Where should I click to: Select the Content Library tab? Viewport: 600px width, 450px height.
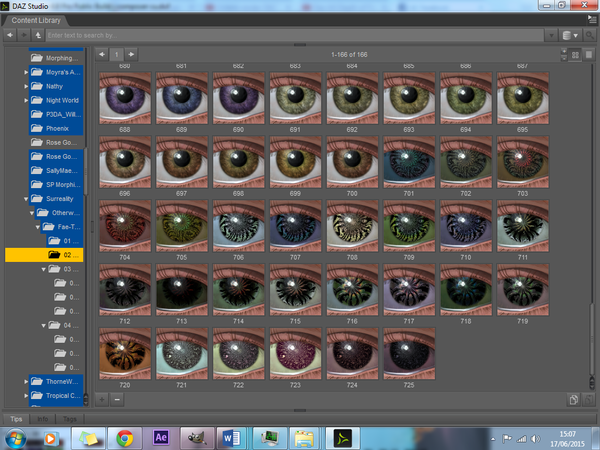click(x=36, y=20)
